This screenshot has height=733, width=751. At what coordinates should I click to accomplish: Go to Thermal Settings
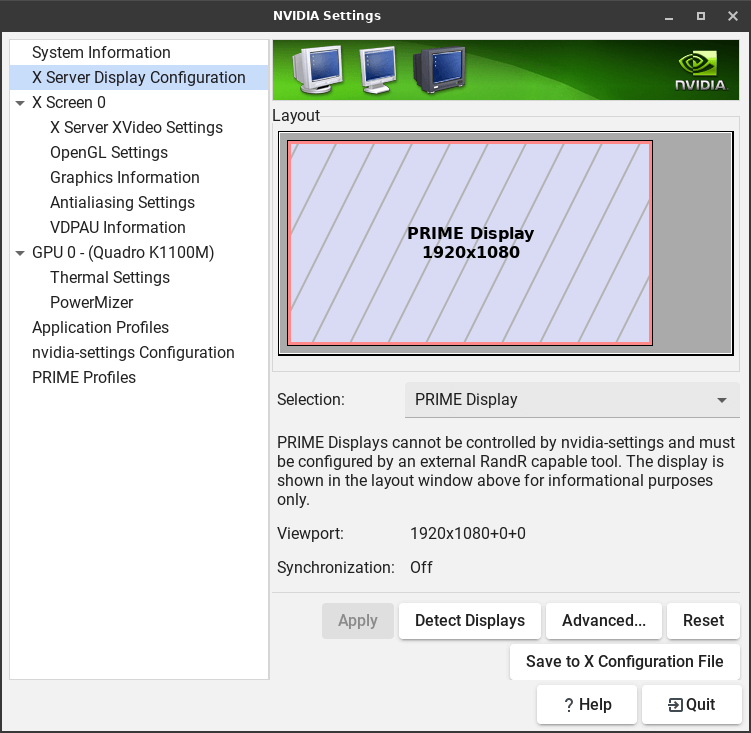tap(110, 277)
